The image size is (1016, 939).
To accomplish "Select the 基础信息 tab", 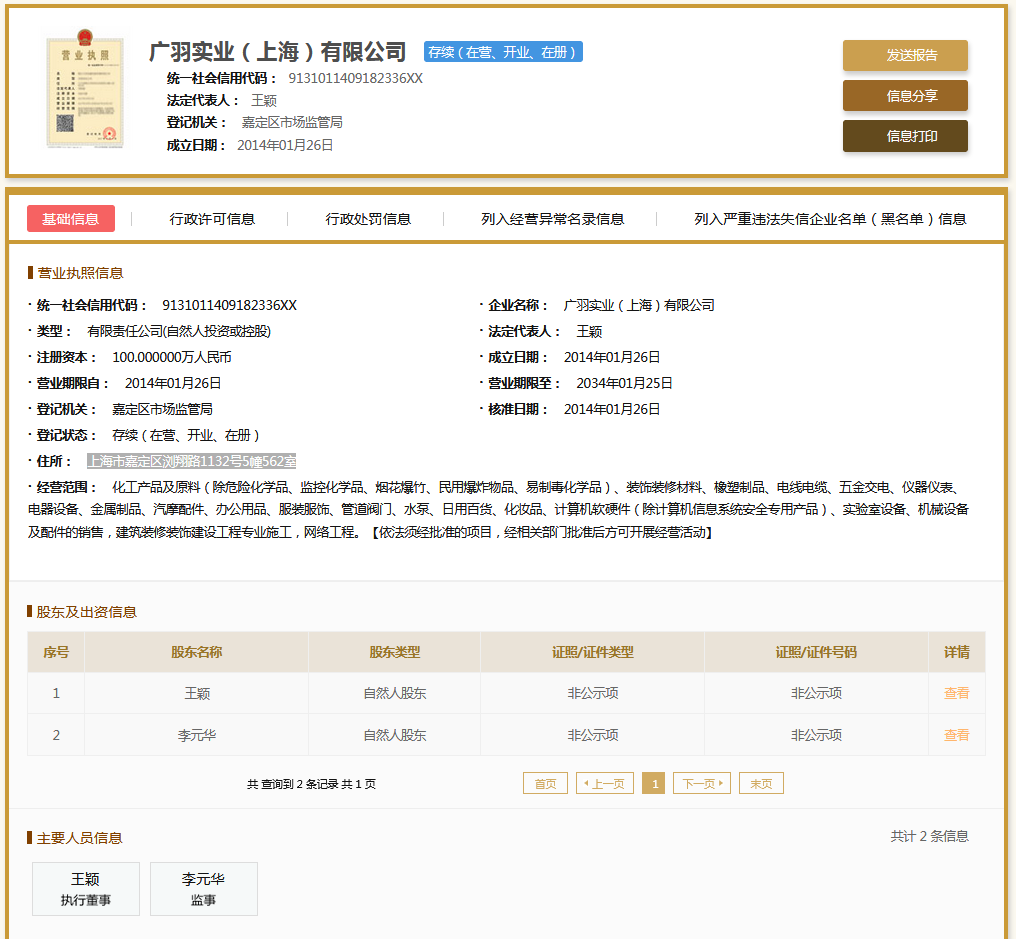I will pos(71,219).
